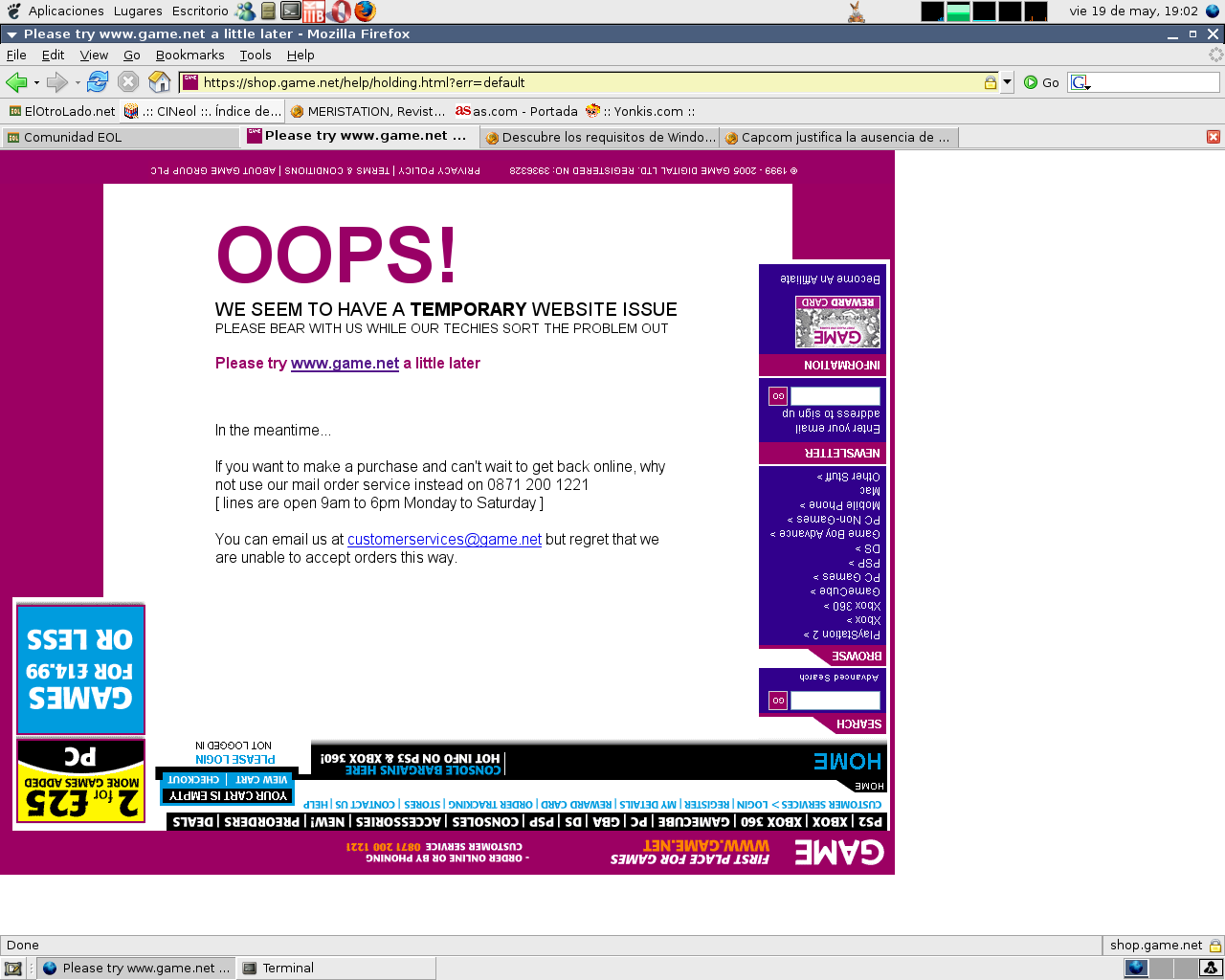Viewport: 1225px width, 980px height.
Task: Click the 'Games for £14.99 or less' banner
Action: (x=80, y=669)
